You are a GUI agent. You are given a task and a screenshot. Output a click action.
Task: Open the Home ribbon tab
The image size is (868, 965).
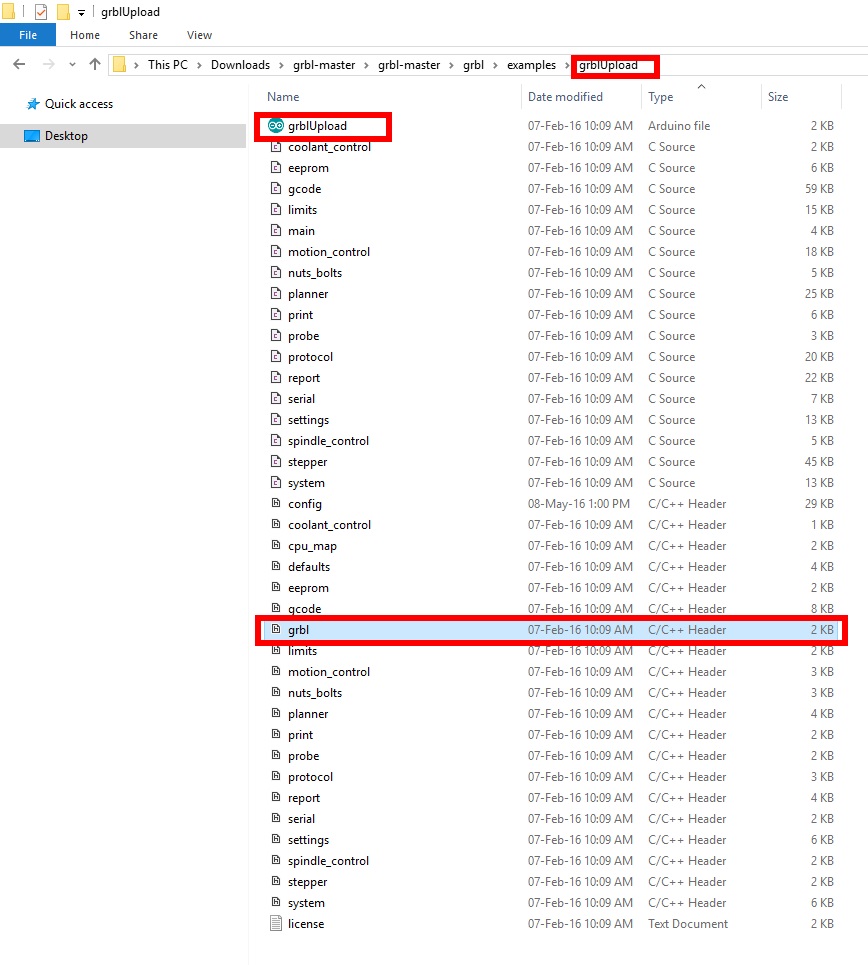[85, 35]
